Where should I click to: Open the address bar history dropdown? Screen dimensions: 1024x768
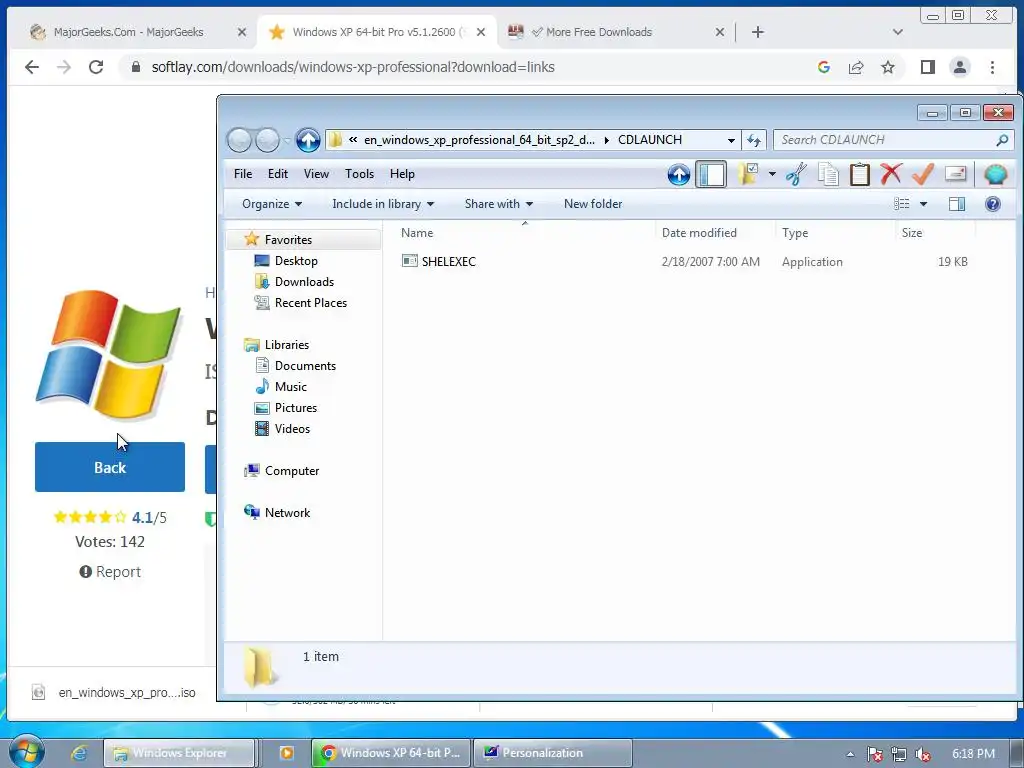point(731,140)
